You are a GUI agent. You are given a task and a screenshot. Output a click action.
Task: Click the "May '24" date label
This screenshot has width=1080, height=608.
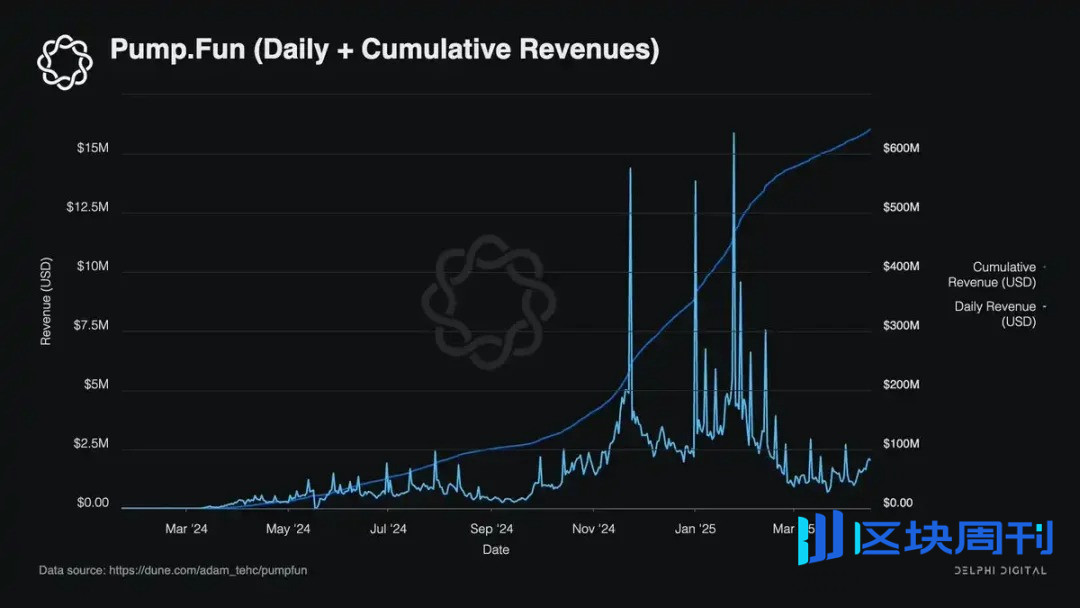(288, 529)
